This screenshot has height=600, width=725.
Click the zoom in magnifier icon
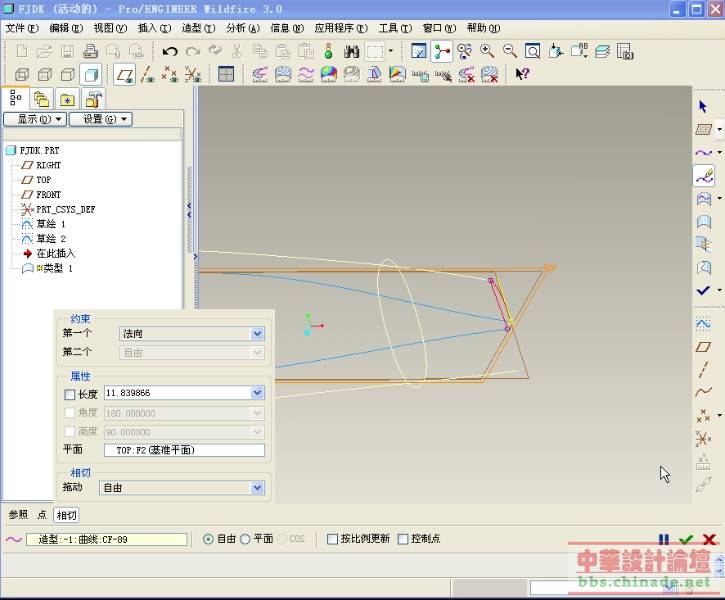tap(487, 51)
